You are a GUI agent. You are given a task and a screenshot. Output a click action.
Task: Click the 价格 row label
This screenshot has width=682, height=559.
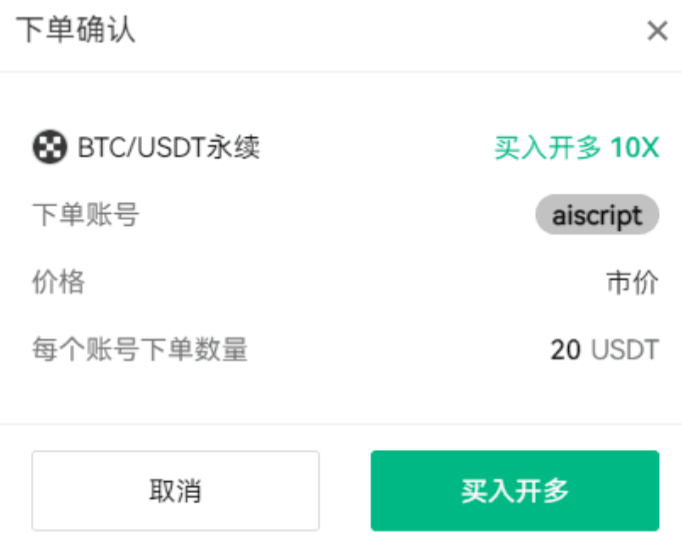[59, 281]
